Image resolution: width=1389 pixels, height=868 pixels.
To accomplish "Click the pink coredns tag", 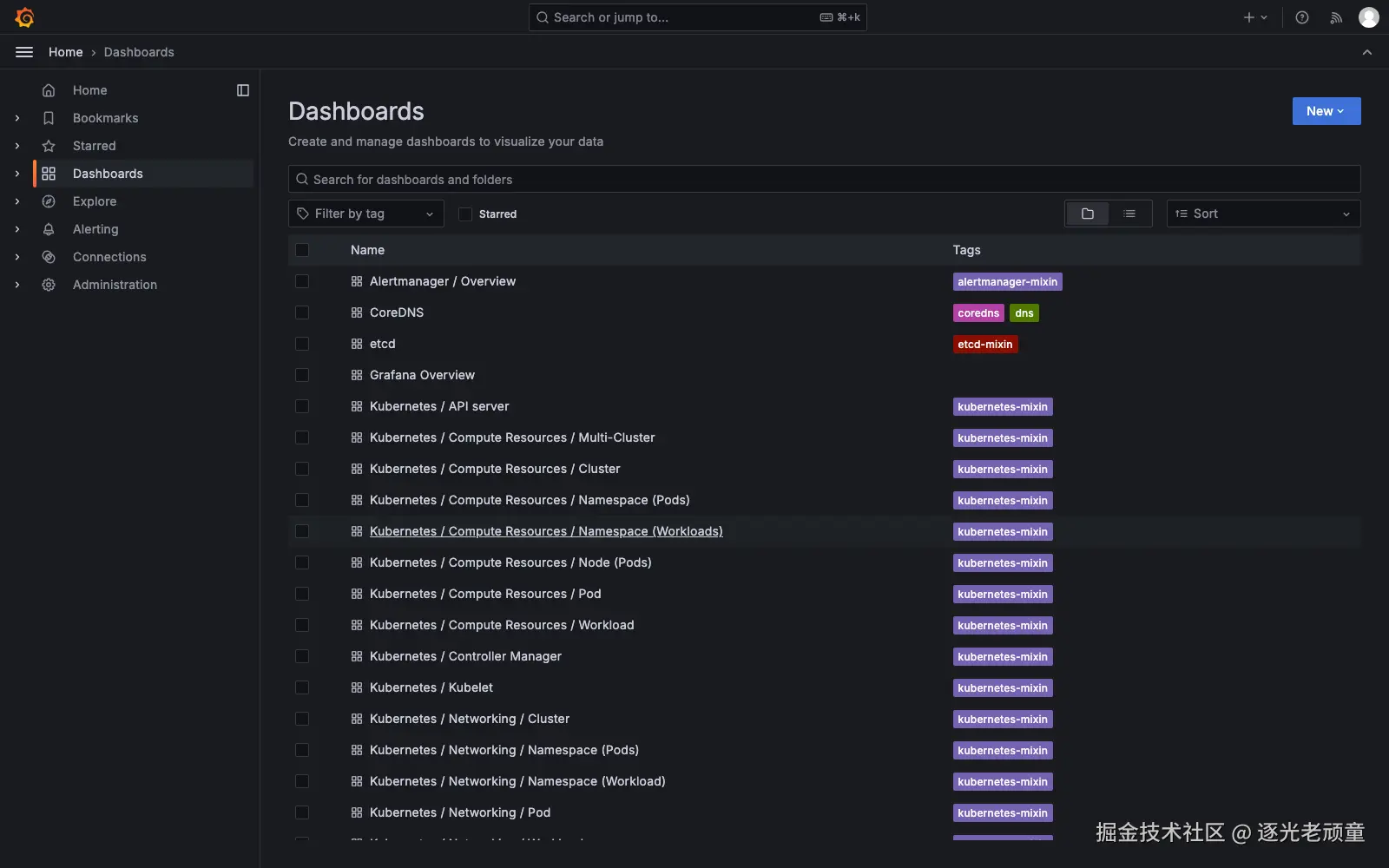I will (x=978, y=313).
